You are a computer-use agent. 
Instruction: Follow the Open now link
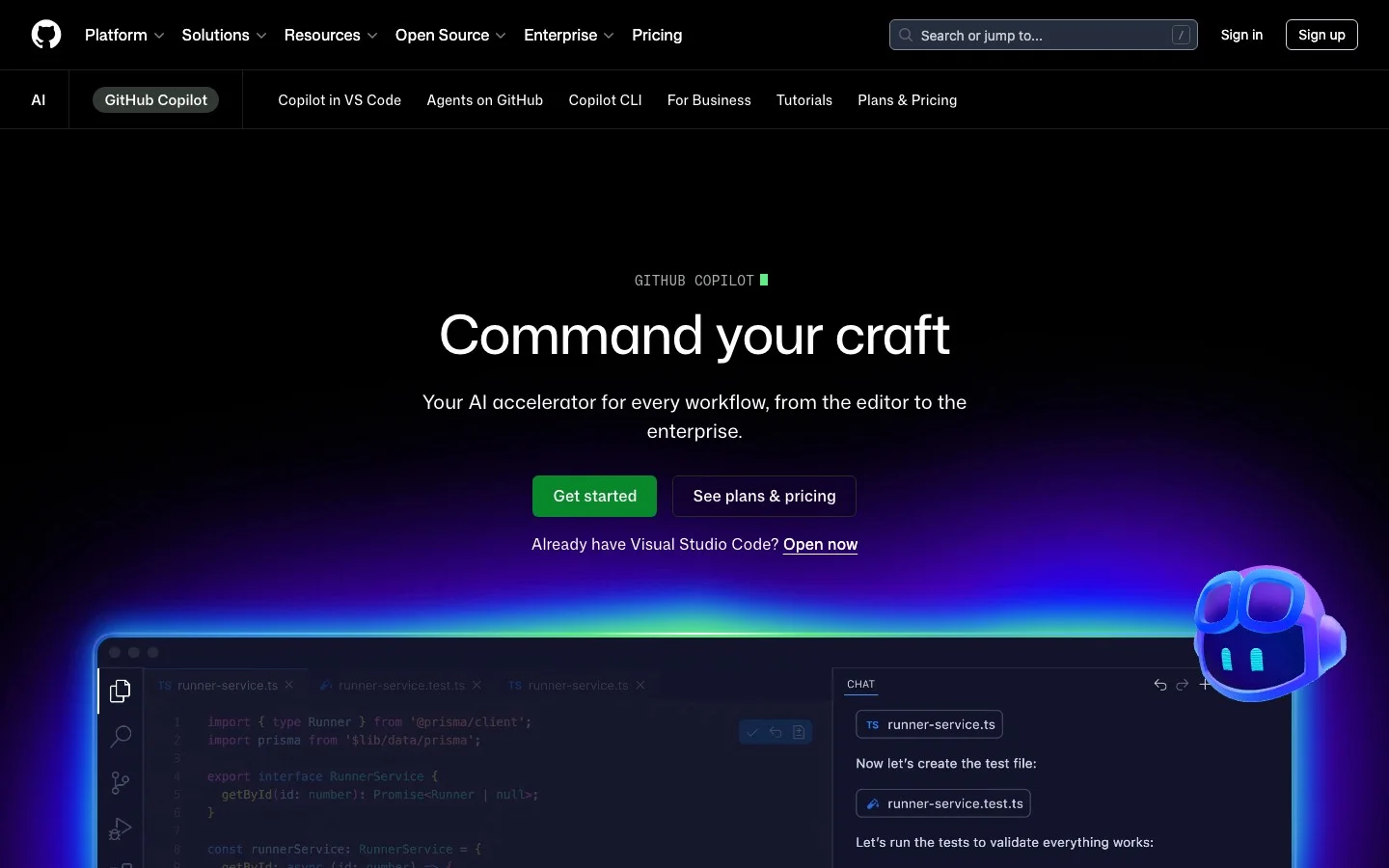pos(820,544)
